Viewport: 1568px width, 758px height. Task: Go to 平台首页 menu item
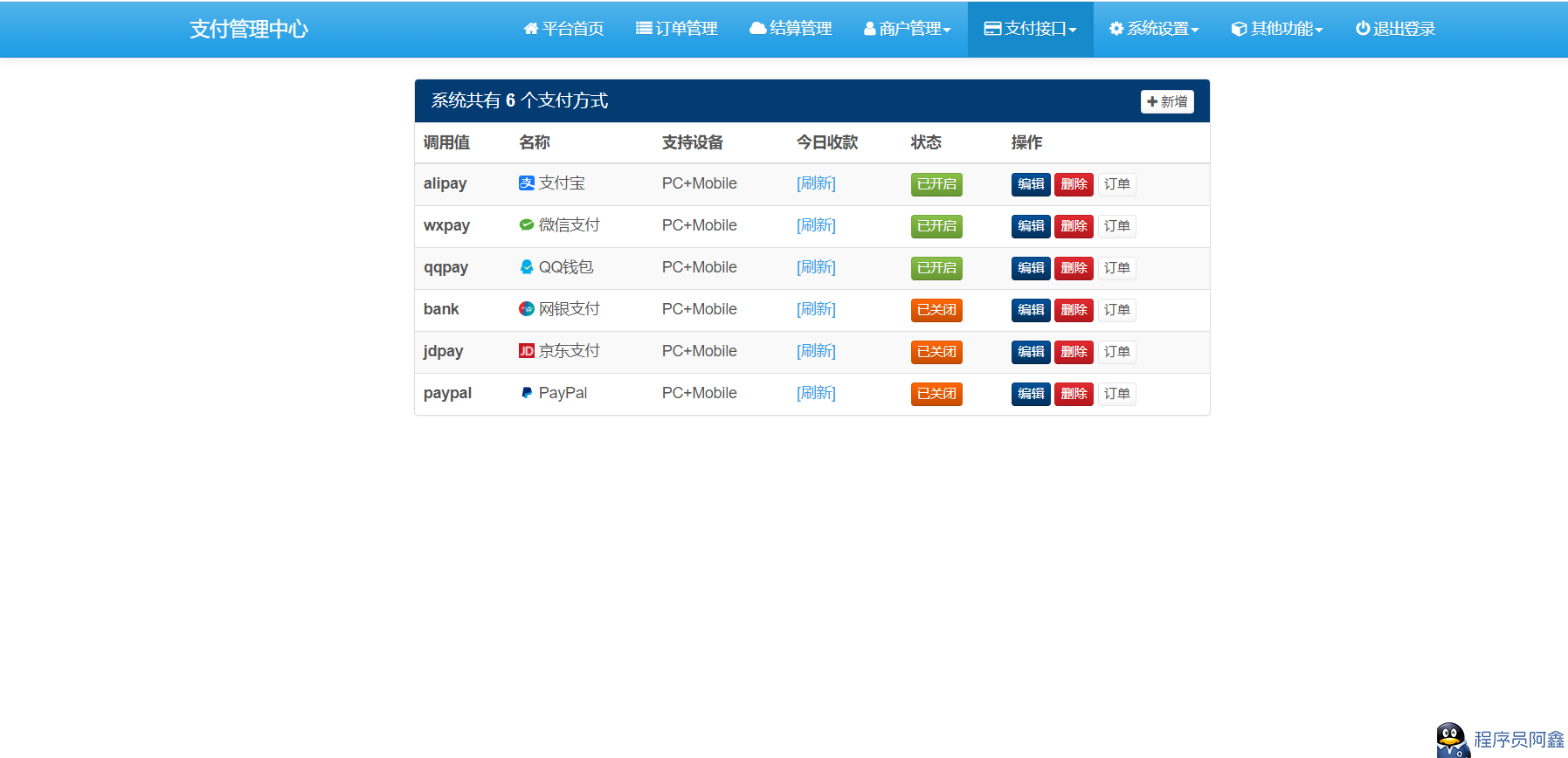click(563, 29)
